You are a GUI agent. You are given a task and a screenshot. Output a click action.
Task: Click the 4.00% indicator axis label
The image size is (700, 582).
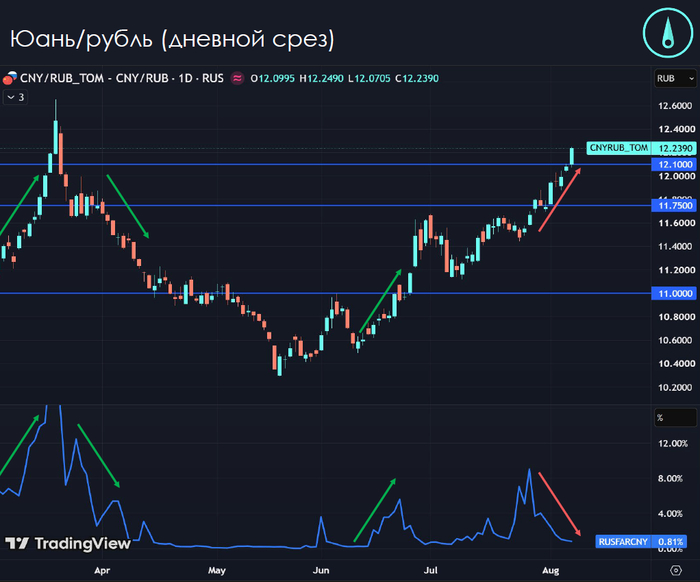[670, 514]
